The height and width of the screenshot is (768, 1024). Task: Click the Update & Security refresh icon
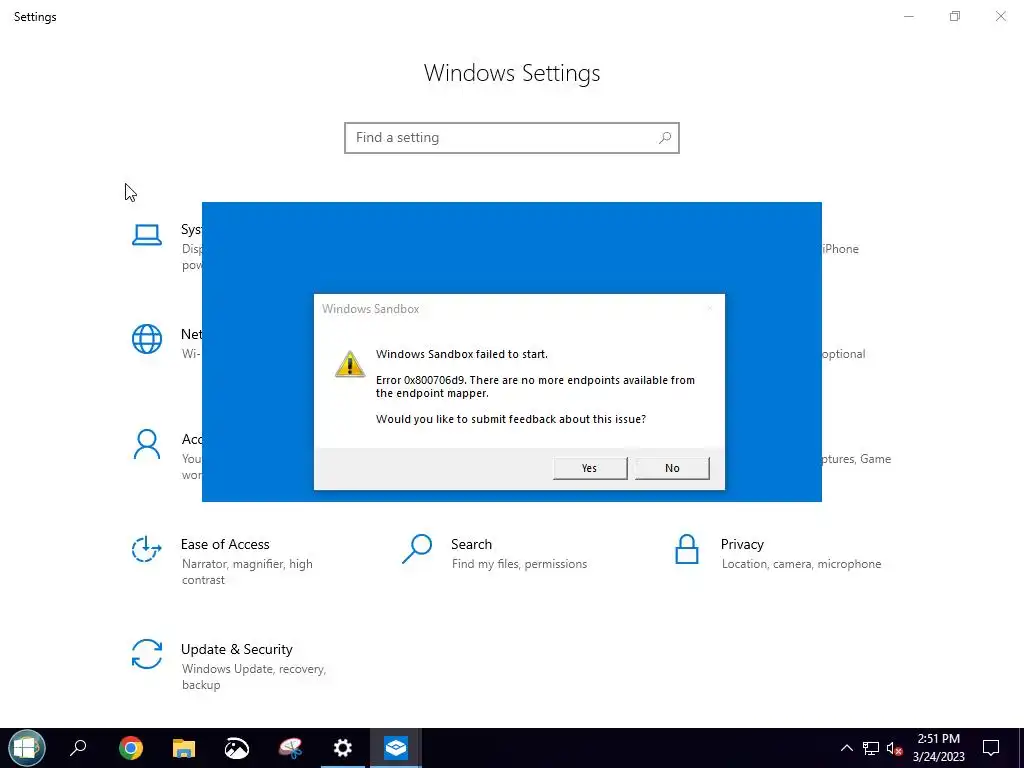[x=146, y=654]
